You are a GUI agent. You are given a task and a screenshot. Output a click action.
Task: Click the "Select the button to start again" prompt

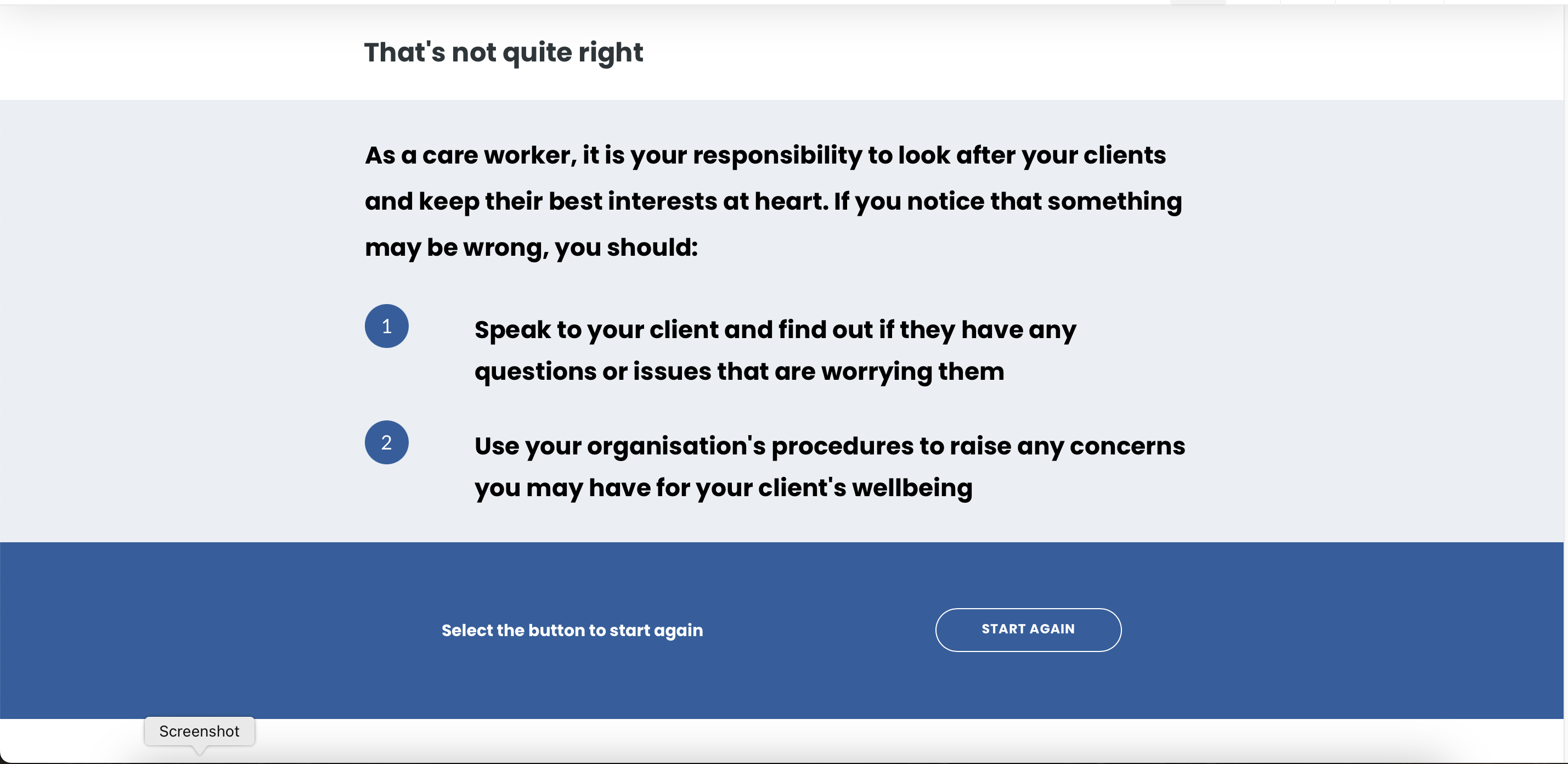572,630
